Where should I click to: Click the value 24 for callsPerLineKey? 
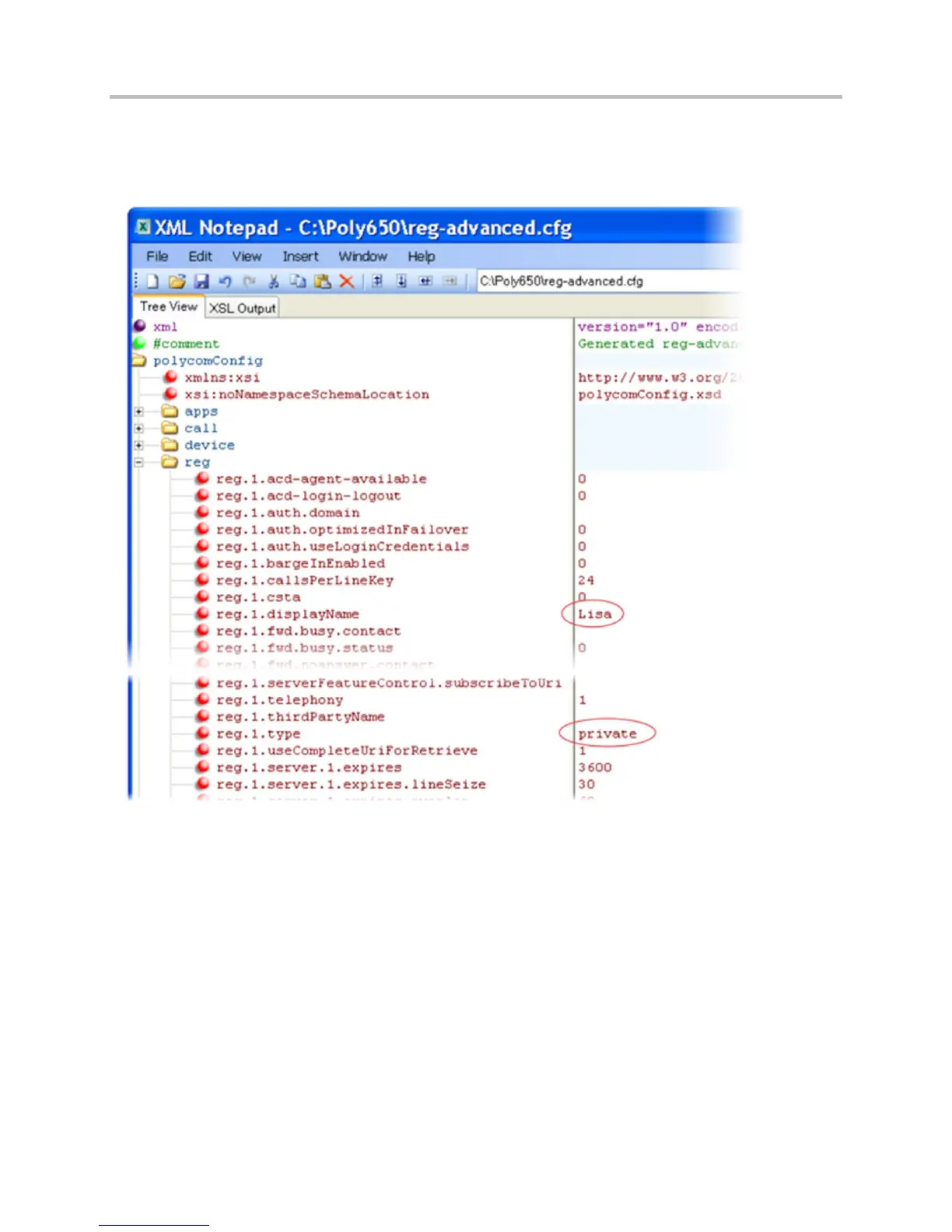586,580
